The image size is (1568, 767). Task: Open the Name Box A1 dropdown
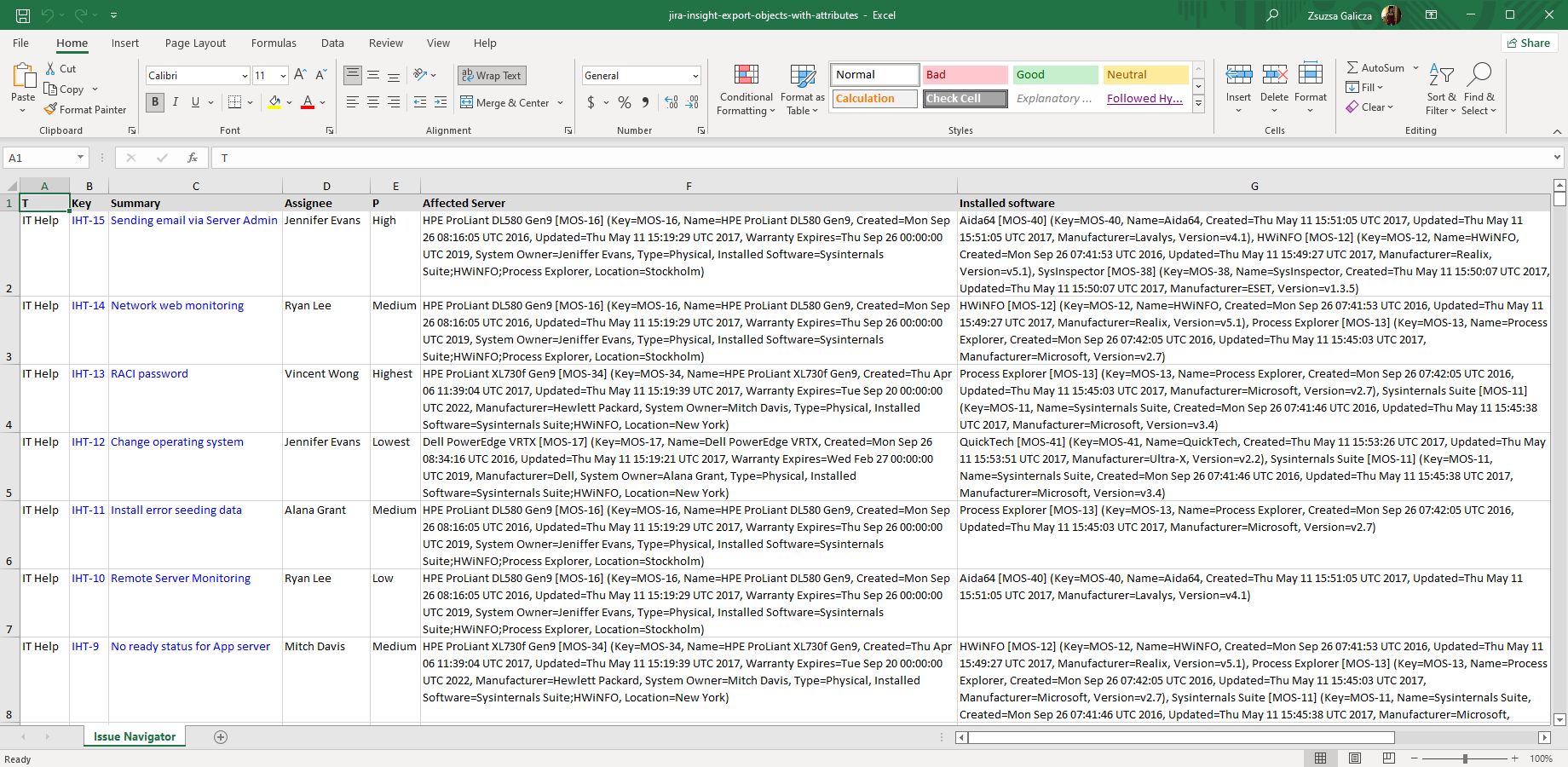pyautogui.click(x=80, y=158)
